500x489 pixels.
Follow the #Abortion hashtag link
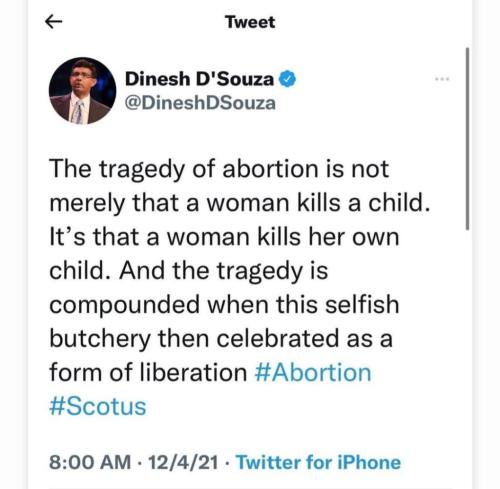click(313, 372)
